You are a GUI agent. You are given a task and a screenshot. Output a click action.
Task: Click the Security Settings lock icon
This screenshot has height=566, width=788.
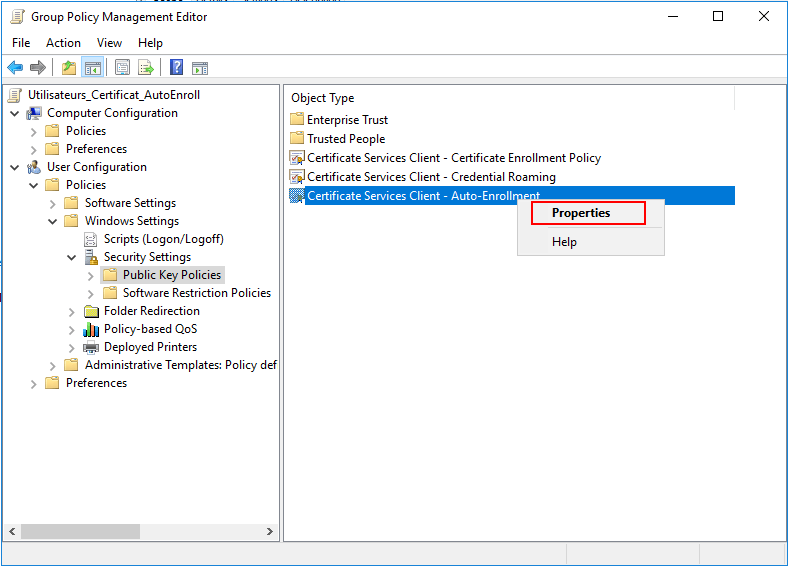pos(91,257)
